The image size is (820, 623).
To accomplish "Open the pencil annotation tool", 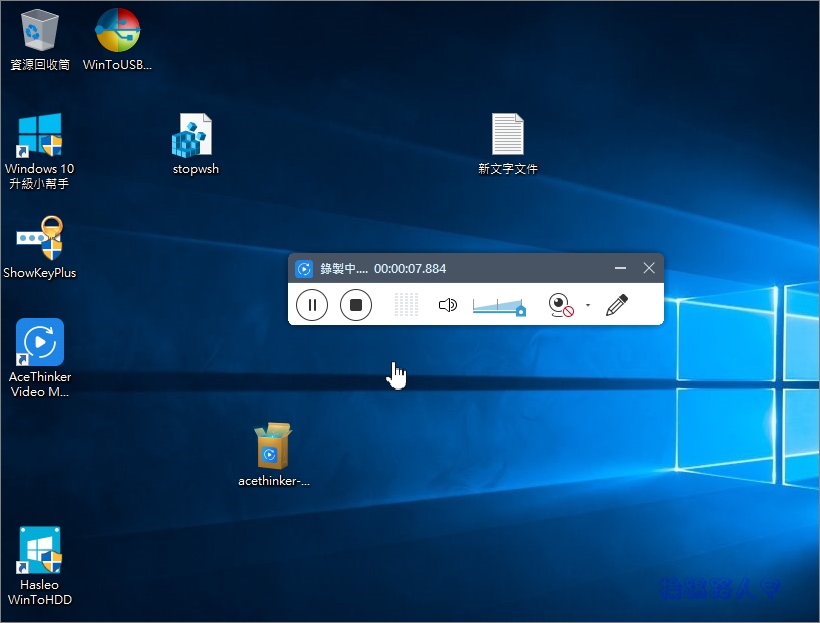I will click(617, 305).
